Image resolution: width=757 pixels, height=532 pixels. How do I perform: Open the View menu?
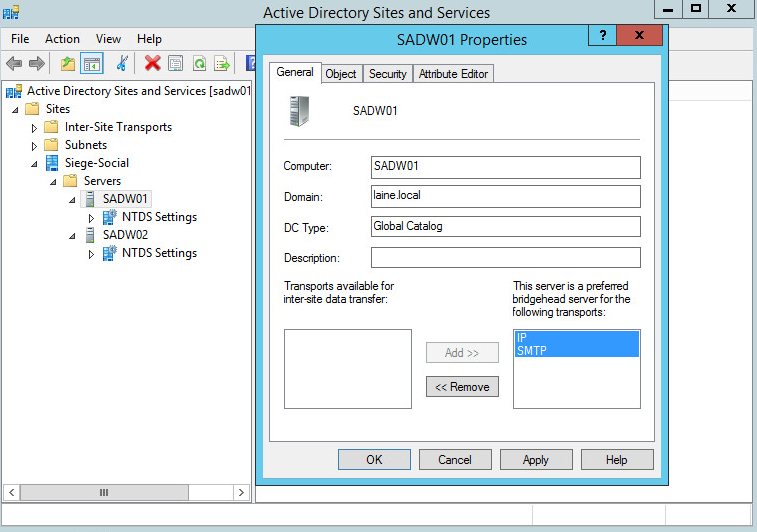pyautogui.click(x=108, y=39)
